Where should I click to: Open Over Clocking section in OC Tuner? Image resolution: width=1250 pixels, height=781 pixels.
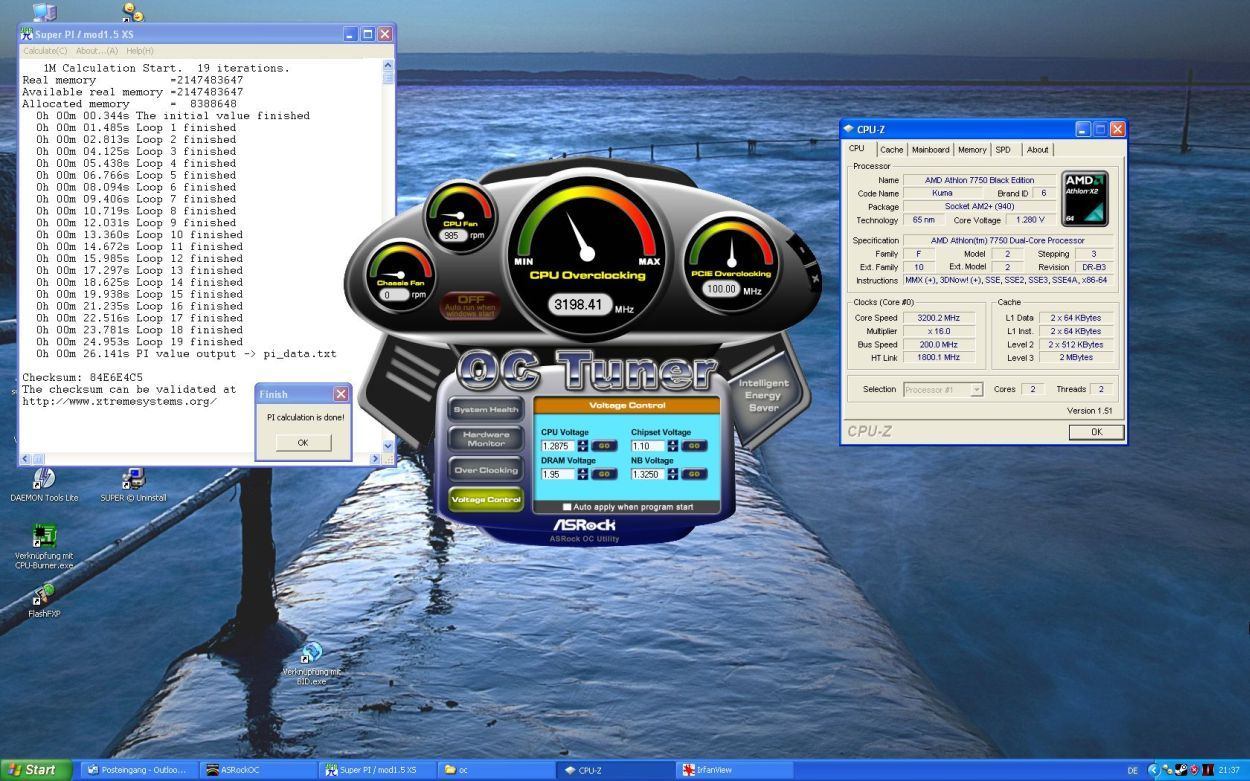[486, 469]
